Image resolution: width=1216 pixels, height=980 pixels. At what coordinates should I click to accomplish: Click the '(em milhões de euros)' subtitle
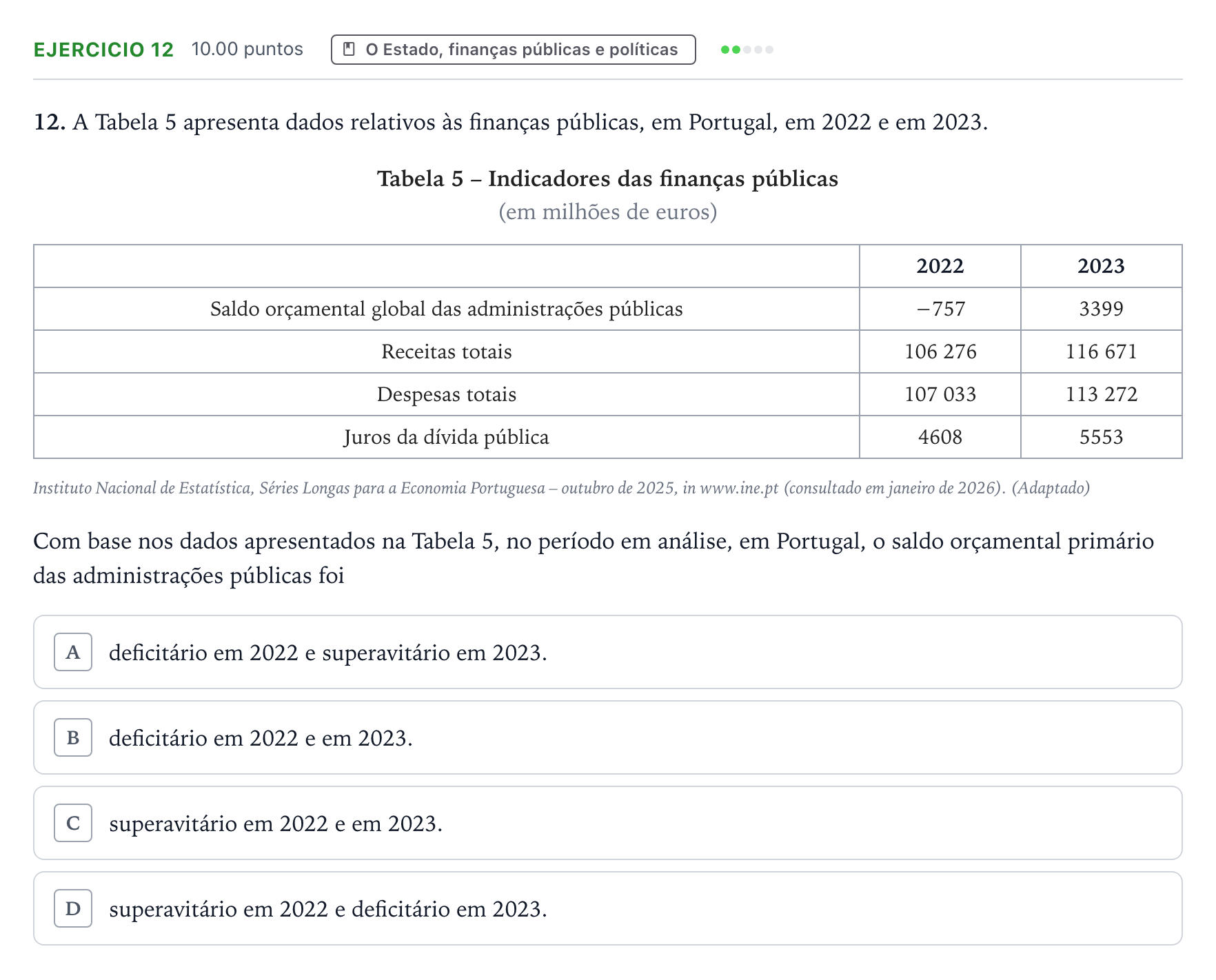click(607, 212)
